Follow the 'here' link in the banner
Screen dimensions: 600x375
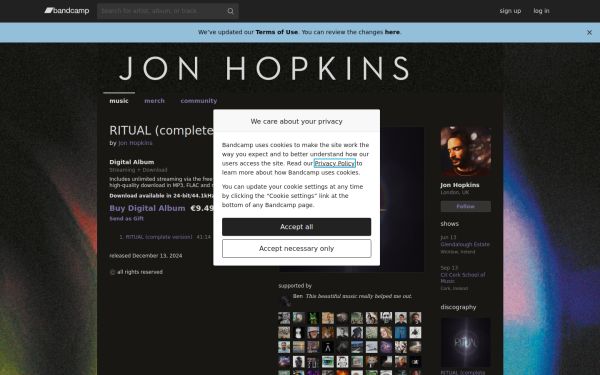[392, 32]
